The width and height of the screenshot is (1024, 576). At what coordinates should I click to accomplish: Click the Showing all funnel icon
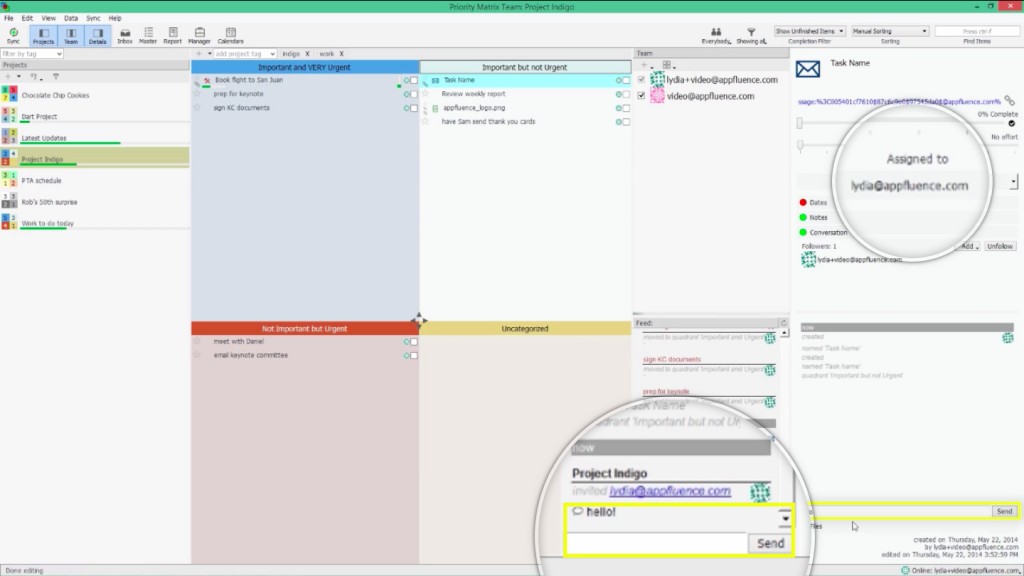(x=751, y=35)
